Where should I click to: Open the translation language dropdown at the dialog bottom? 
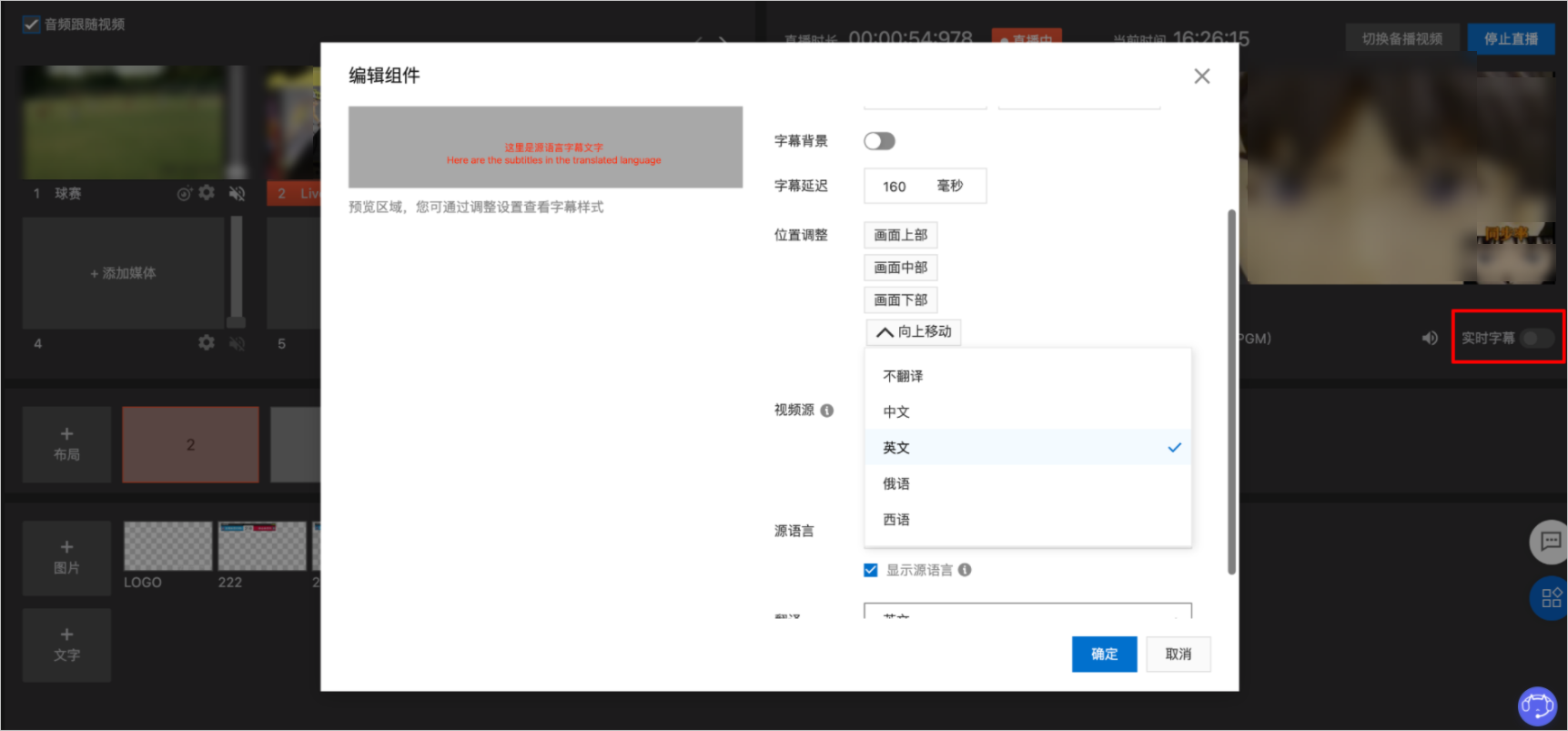[x=1027, y=611]
